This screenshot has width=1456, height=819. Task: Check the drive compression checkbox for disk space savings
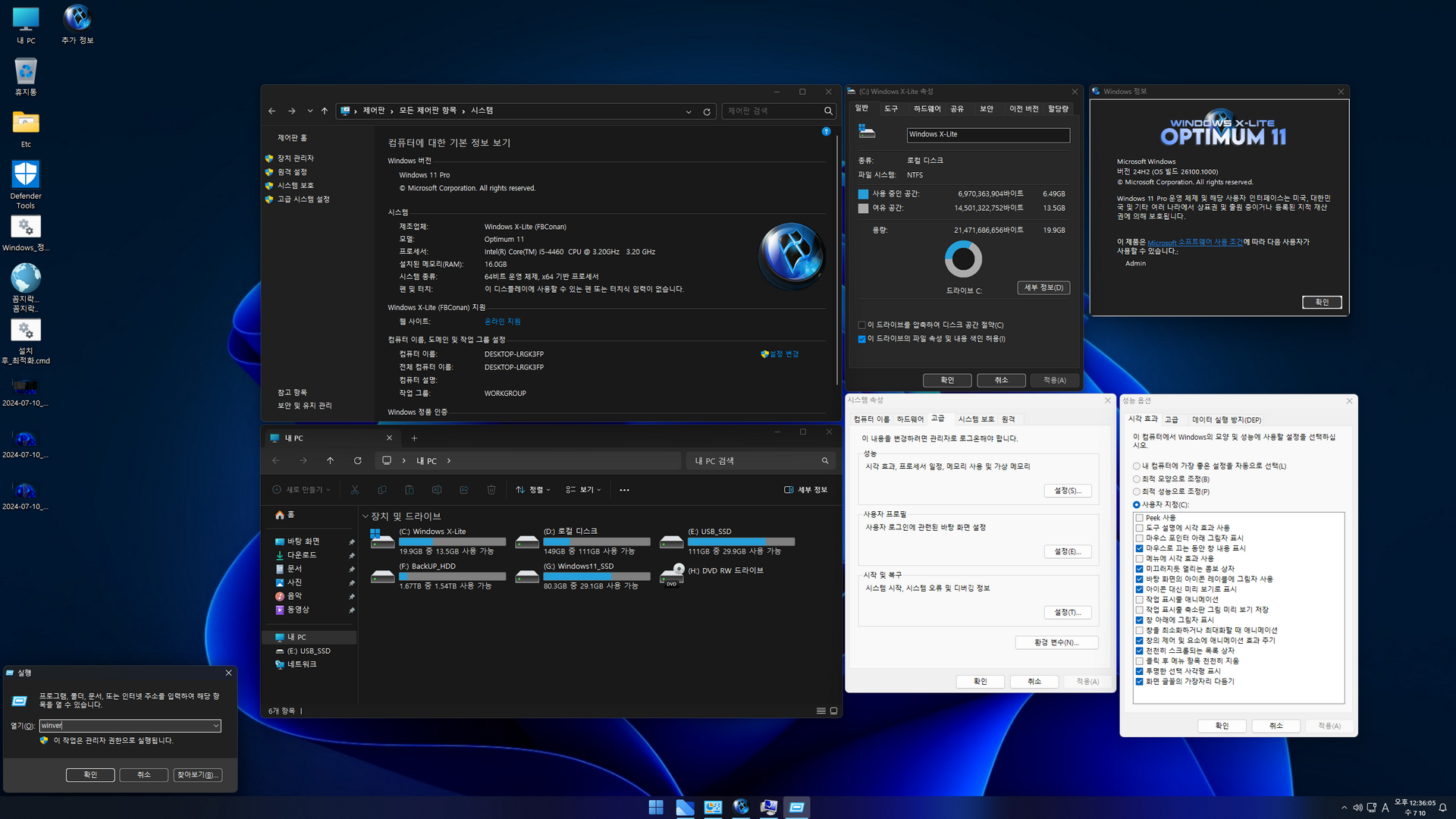click(861, 325)
